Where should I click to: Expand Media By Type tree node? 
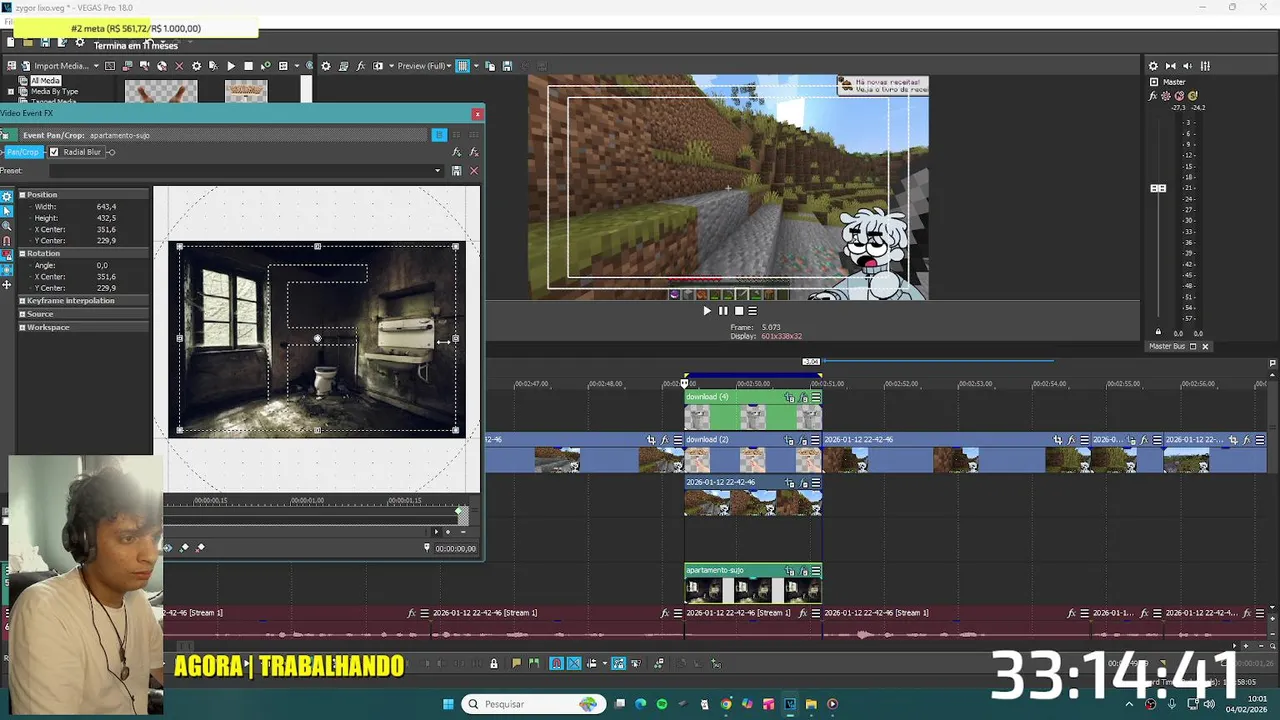point(11,91)
